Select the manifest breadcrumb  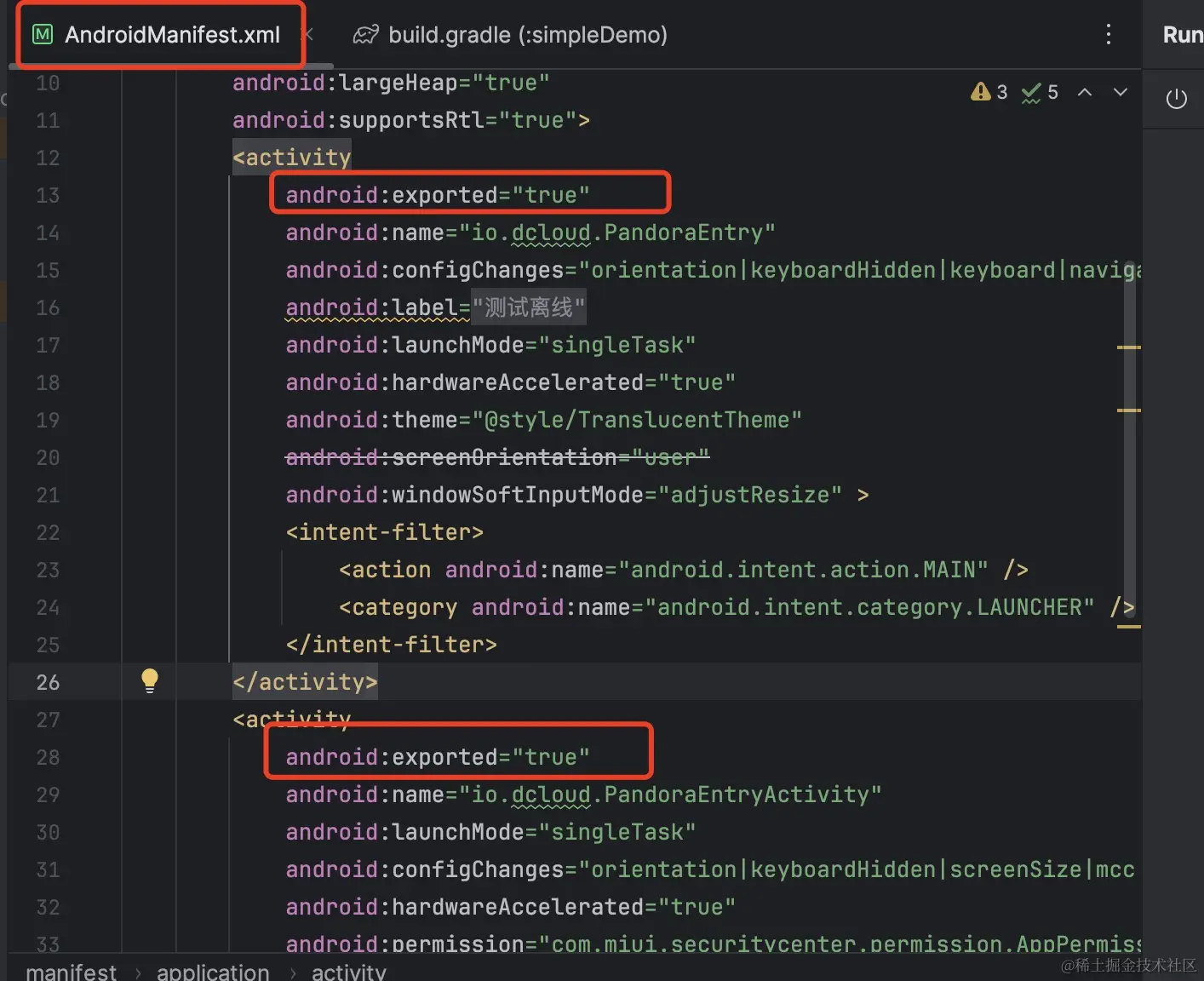click(x=72, y=972)
